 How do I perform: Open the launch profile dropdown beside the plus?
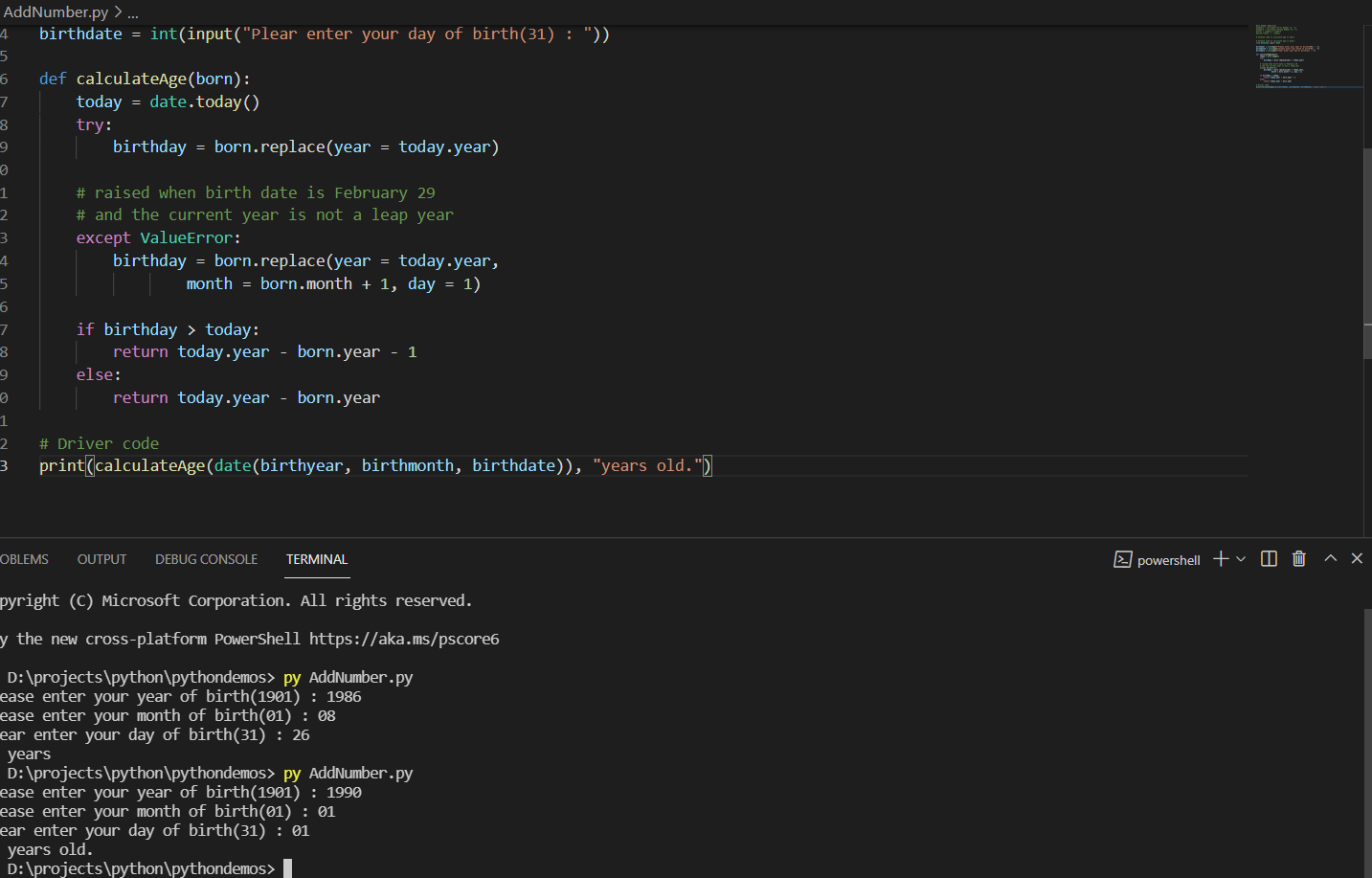click(x=1241, y=559)
